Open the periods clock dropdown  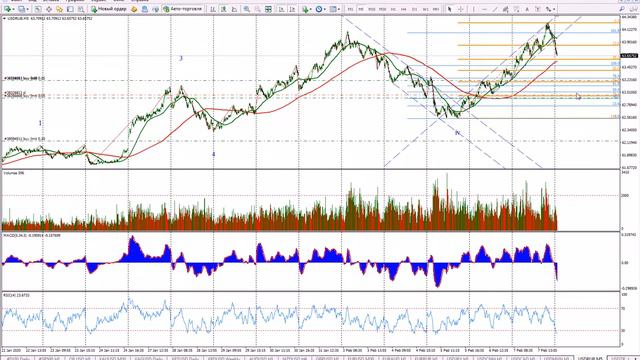(x=324, y=9)
